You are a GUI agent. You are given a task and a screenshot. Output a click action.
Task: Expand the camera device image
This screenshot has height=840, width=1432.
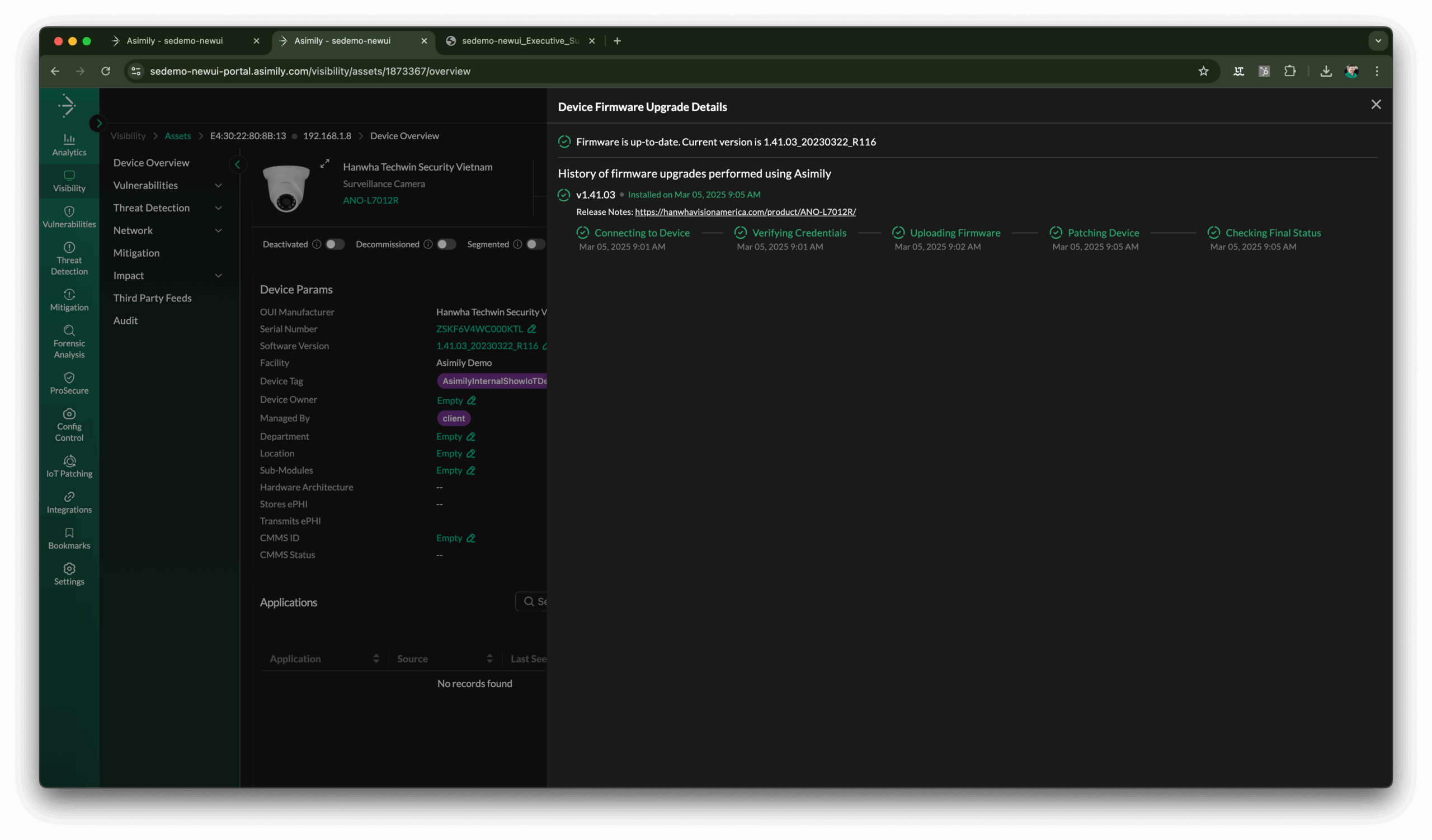pos(324,163)
